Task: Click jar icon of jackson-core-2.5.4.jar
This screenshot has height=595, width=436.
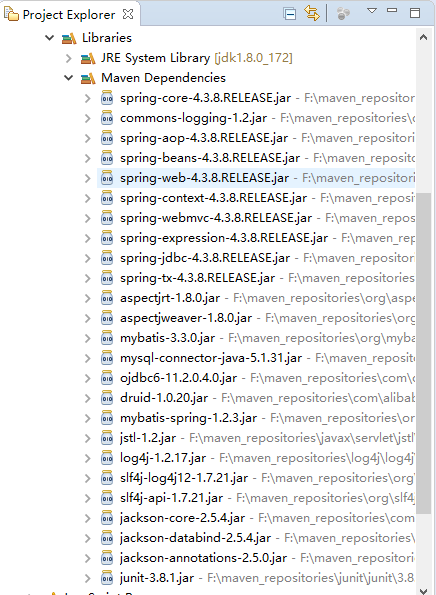Action: [107, 518]
